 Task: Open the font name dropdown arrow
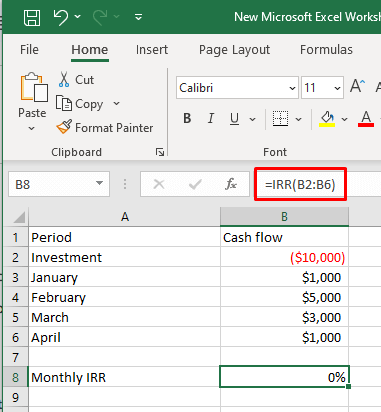(292, 88)
